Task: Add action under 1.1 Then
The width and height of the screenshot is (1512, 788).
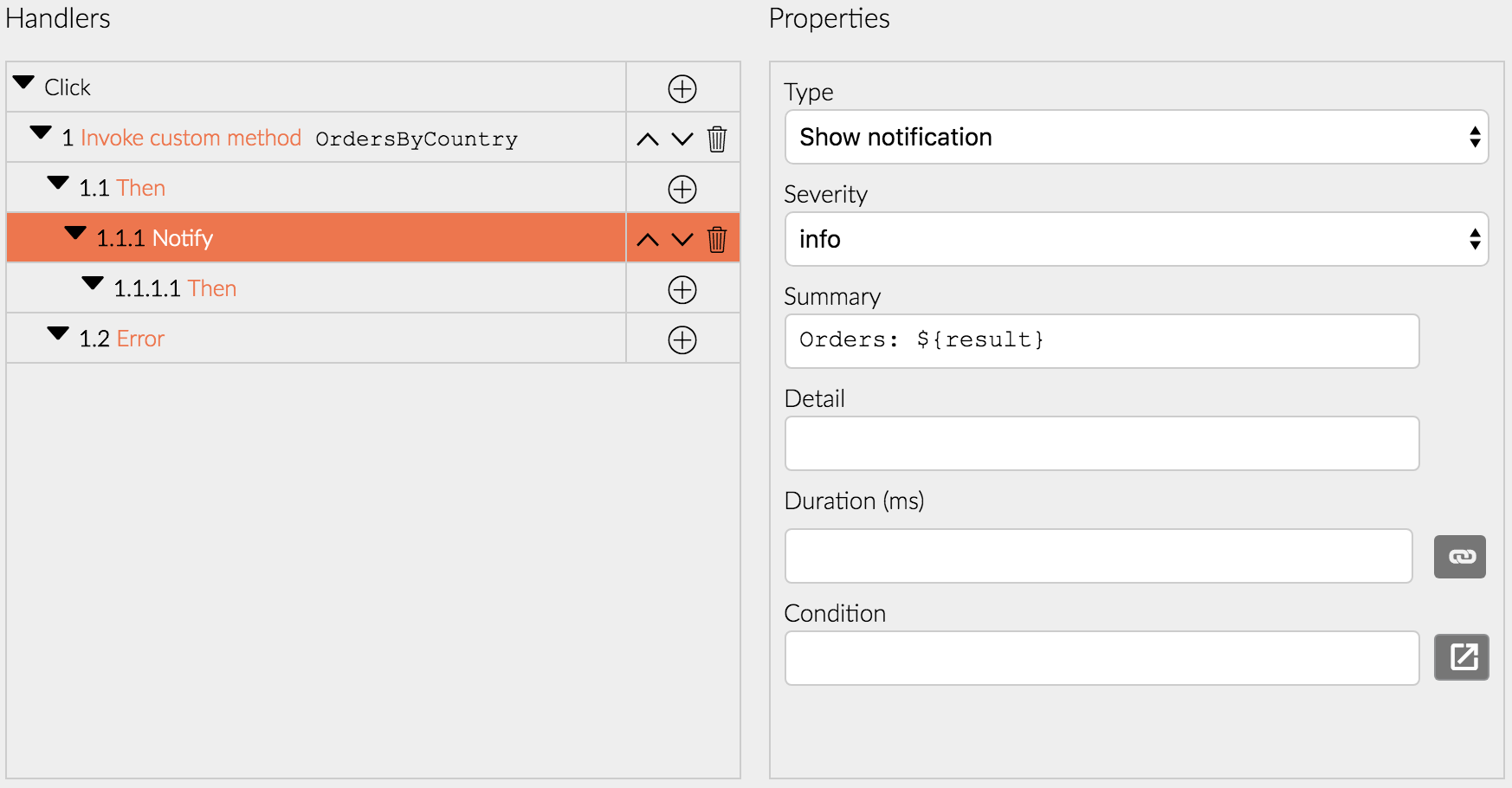Action: [x=682, y=189]
